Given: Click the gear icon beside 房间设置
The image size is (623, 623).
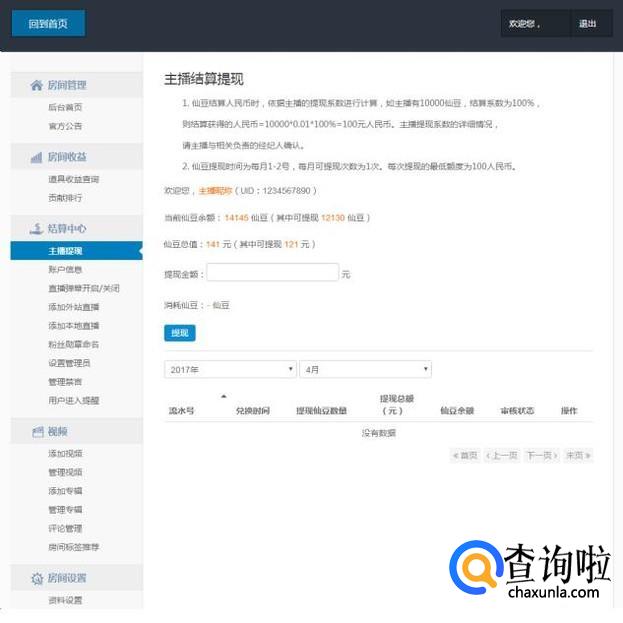Looking at the screenshot, I should pyautogui.click(x=37, y=578).
